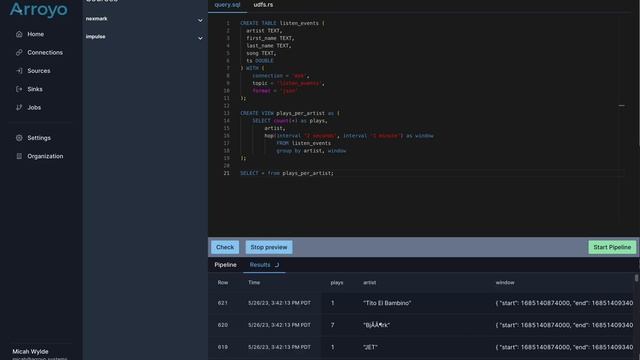
Task: Expand the nexmark source chevron
Action: pos(200,20)
